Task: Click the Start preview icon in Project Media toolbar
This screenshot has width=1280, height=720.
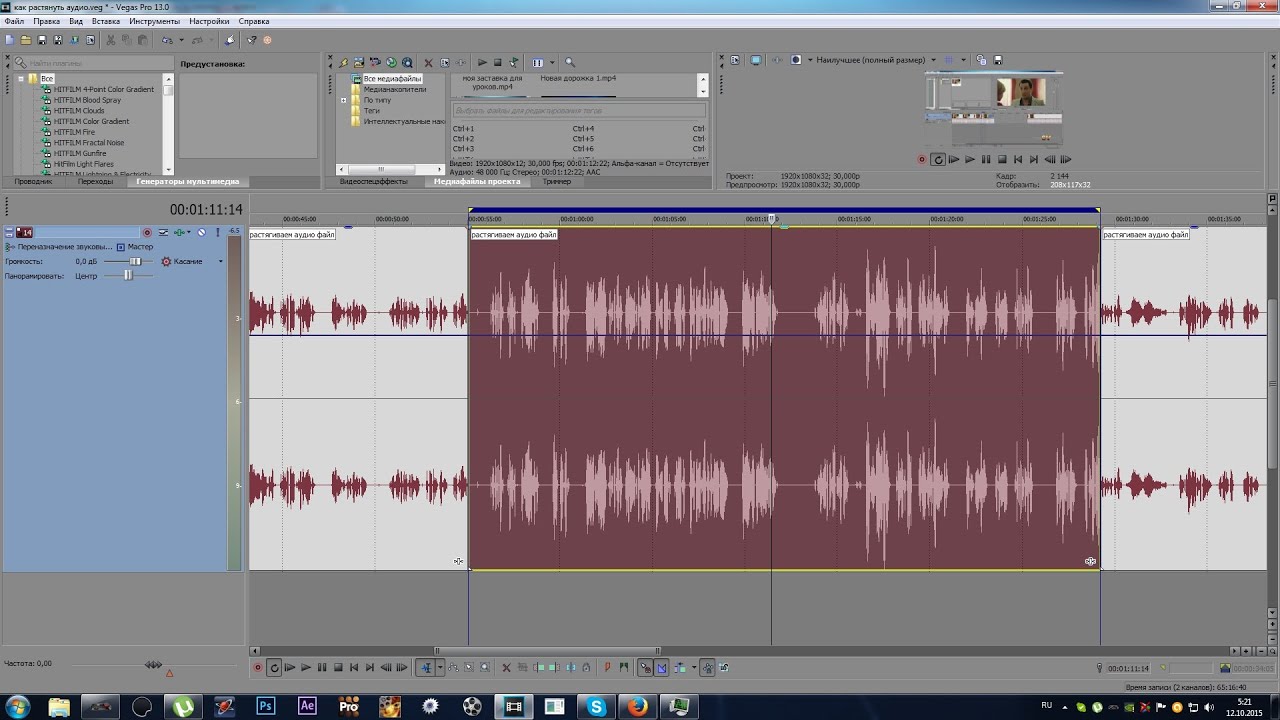Action: tap(482, 62)
